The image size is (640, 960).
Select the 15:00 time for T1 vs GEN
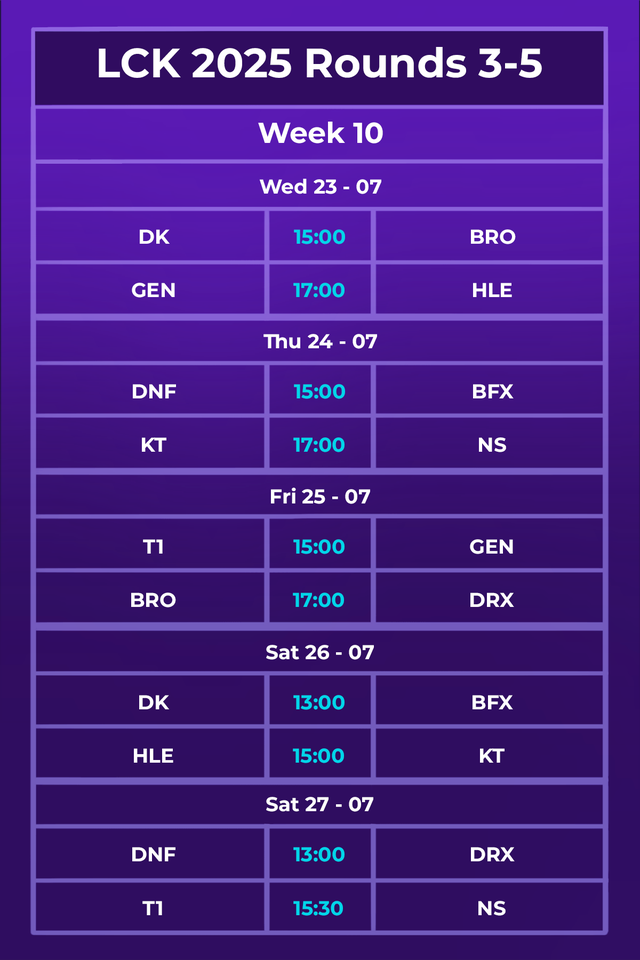coord(319,547)
